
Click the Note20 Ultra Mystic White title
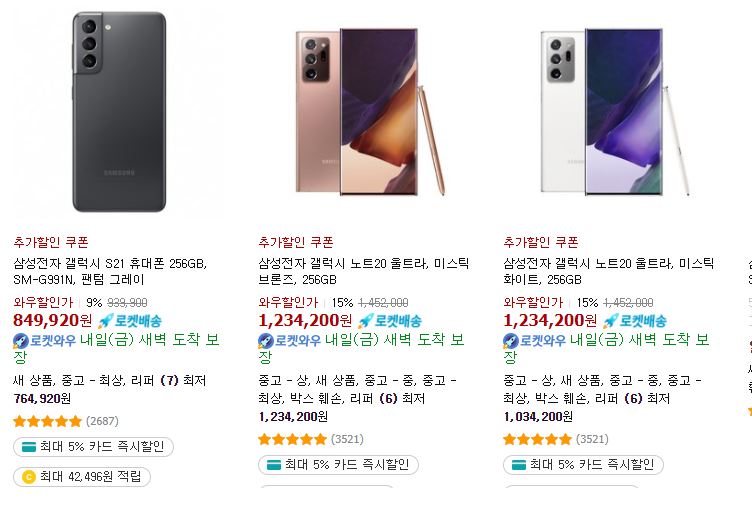pyautogui.click(x=609, y=271)
